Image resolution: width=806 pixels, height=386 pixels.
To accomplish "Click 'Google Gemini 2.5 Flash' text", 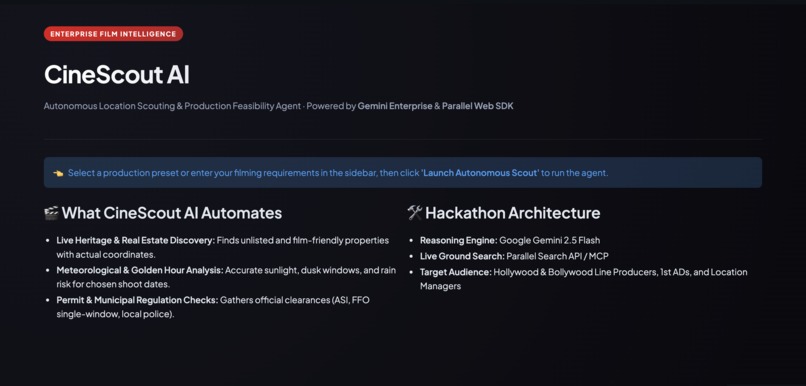I will pyautogui.click(x=549, y=240).
